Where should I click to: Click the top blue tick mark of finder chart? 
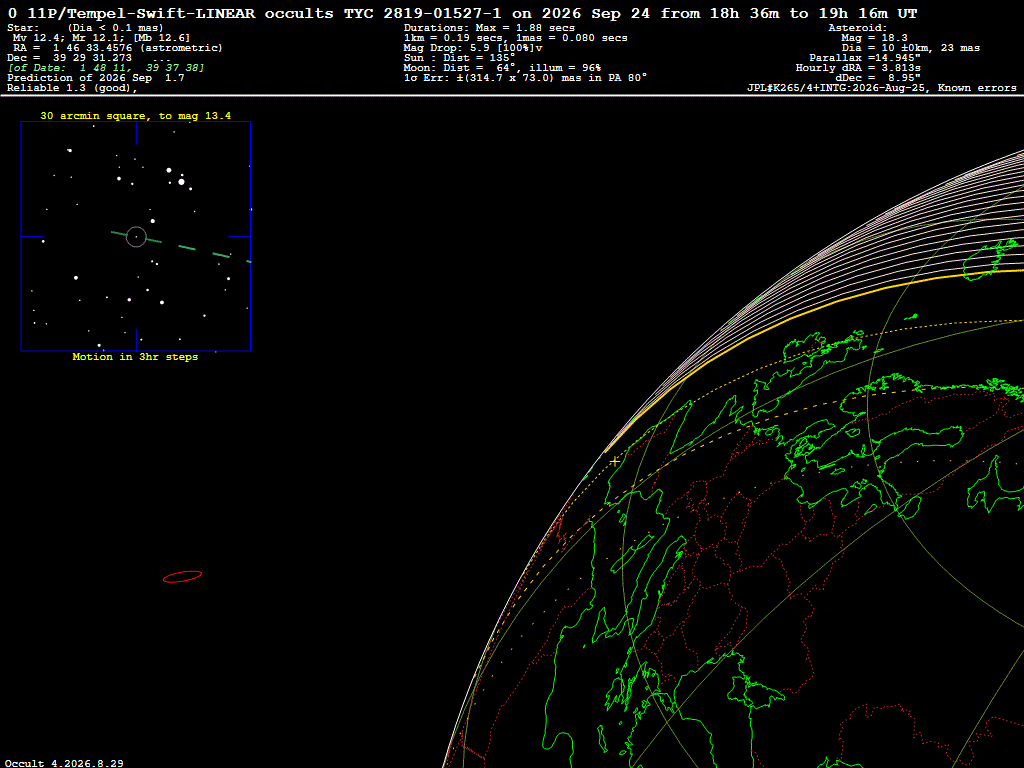(x=136, y=133)
